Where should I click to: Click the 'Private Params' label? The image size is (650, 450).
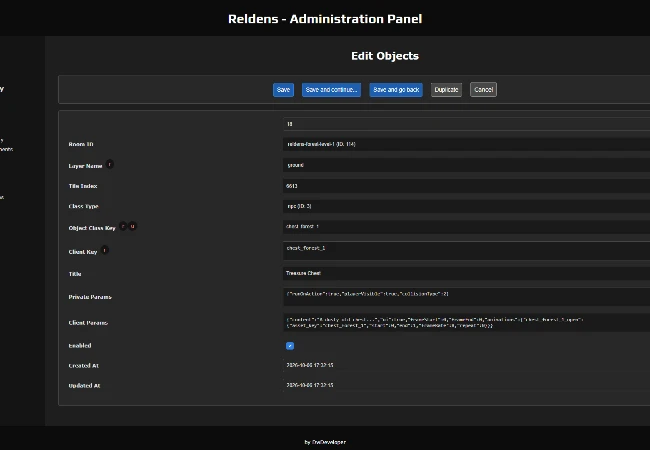90,297
